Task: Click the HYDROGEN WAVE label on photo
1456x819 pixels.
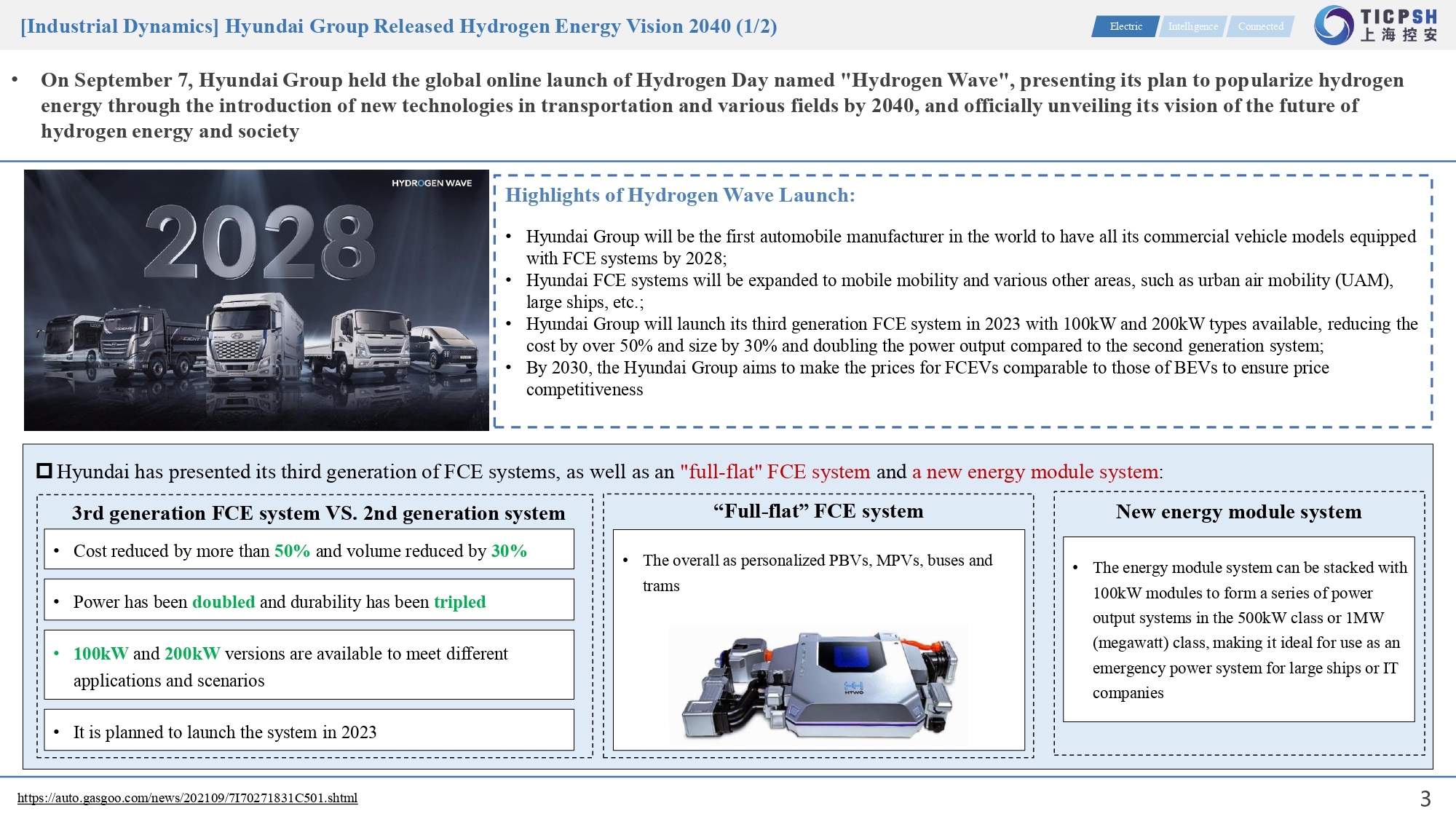Action: pyautogui.click(x=431, y=183)
